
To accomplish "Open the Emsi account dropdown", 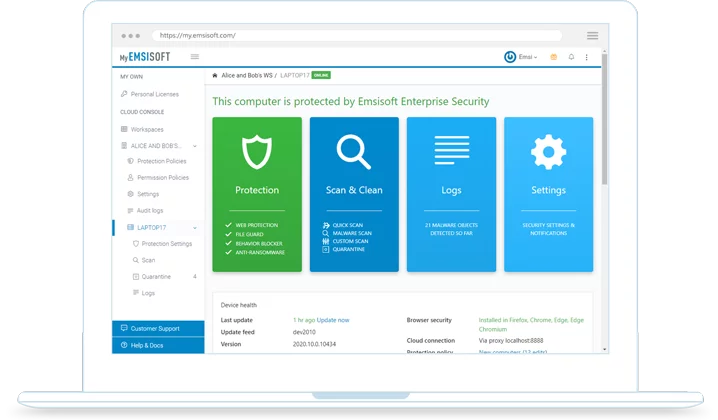I will (x=528, y=57).
